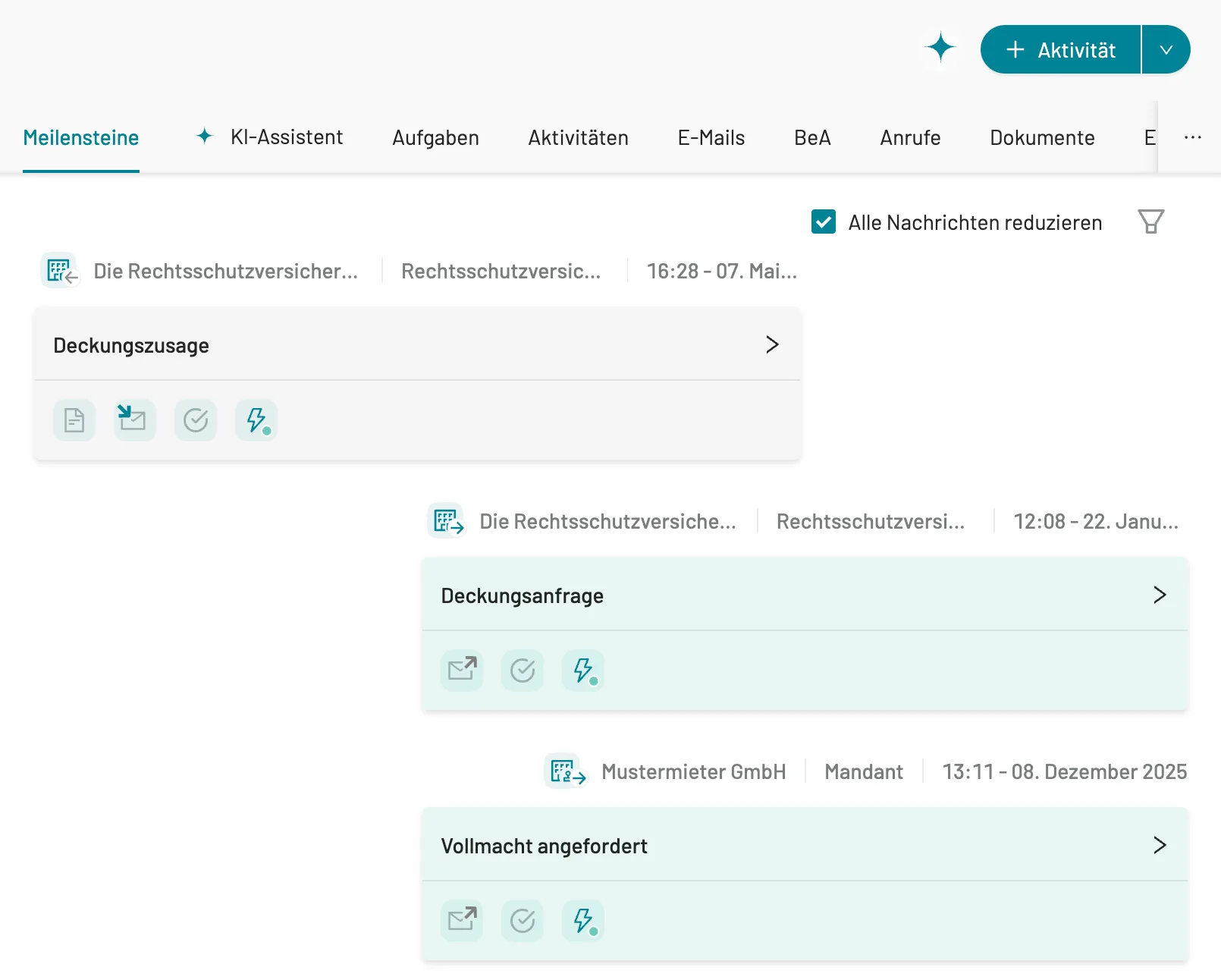This screenshot has height=980, width=1221.
Task: Click checkmark circle icon in Vollmacht angefordert card
Action: point(523,921)
